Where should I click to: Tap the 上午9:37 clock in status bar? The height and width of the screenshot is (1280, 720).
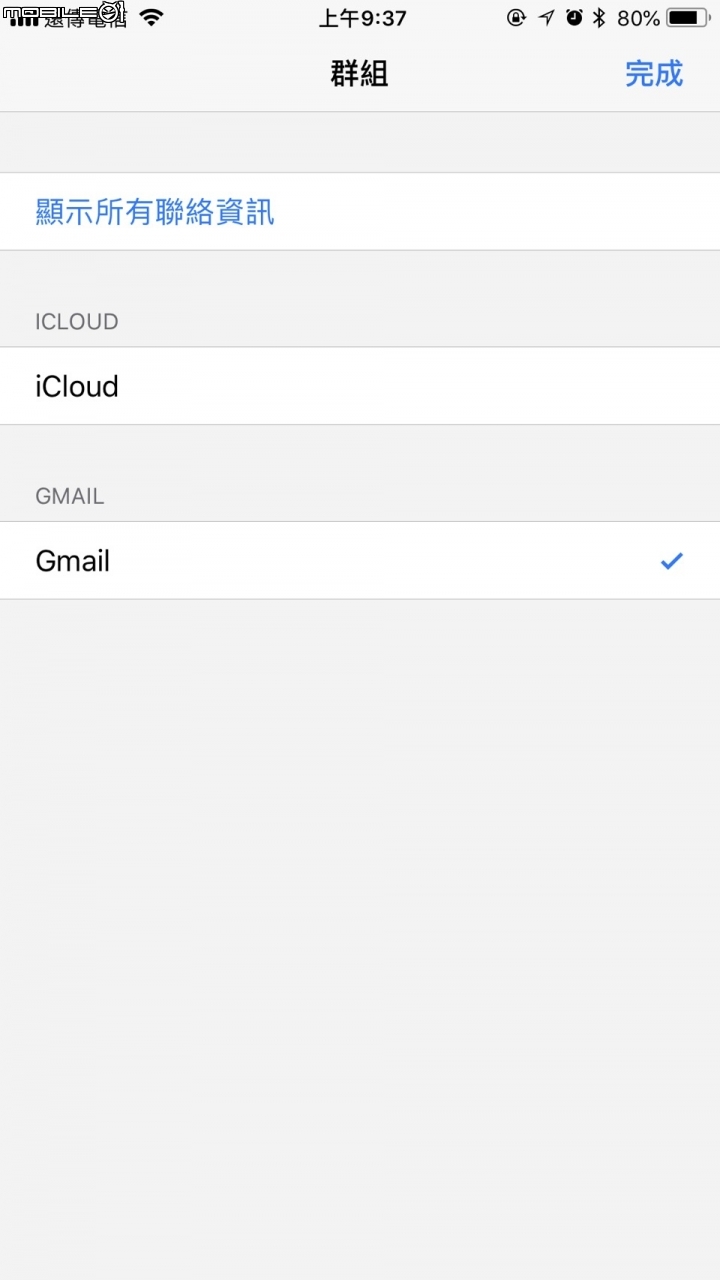pyautogui.click(x=363, y=18)
